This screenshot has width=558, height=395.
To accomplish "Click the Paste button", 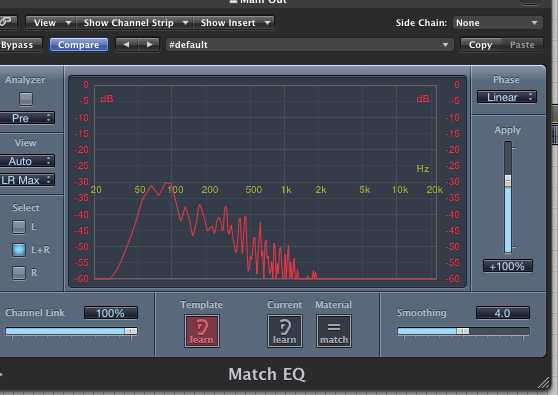I will (x=522, y=45).
